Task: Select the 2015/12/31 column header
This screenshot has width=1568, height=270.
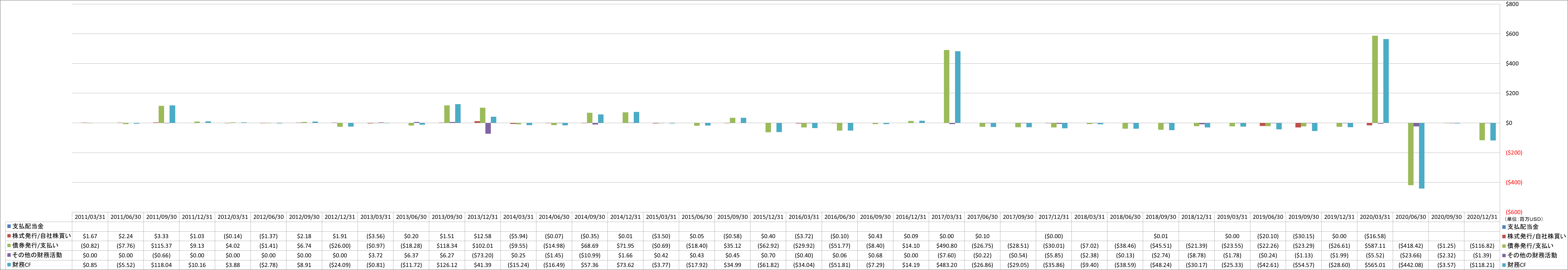Action: pos(768,217)
